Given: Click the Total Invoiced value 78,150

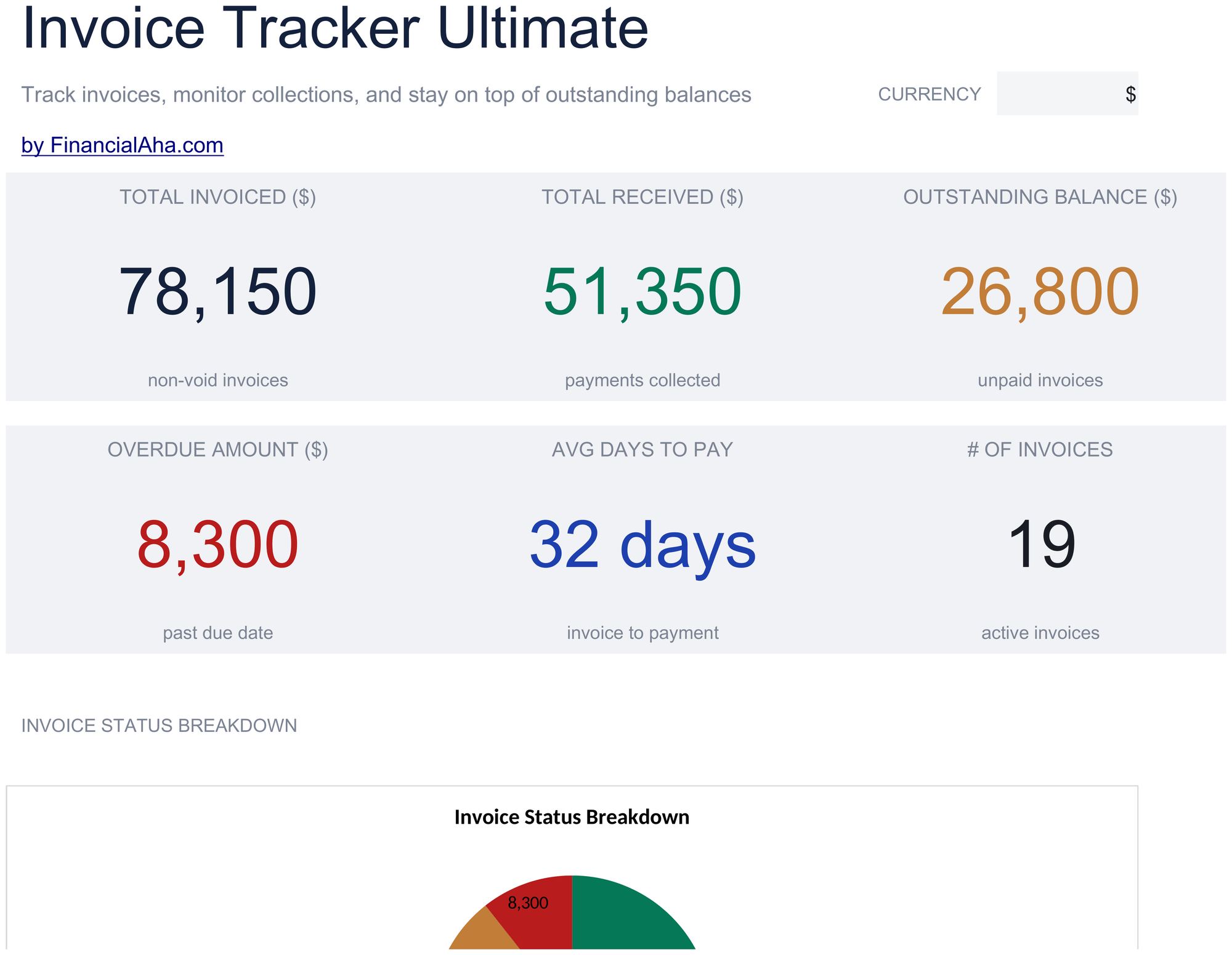Looking at the screenshot, I should 217,291.
